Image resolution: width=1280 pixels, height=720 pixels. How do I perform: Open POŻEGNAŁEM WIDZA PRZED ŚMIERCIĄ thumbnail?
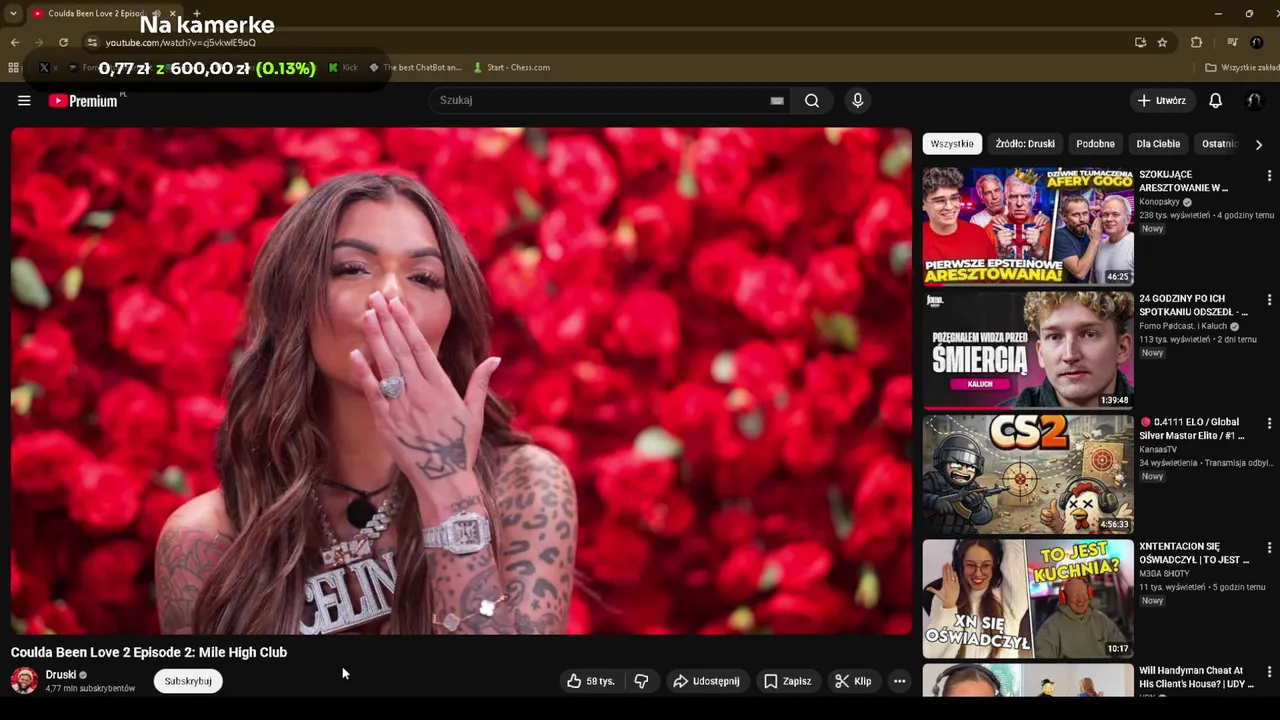click(1028, 350)
